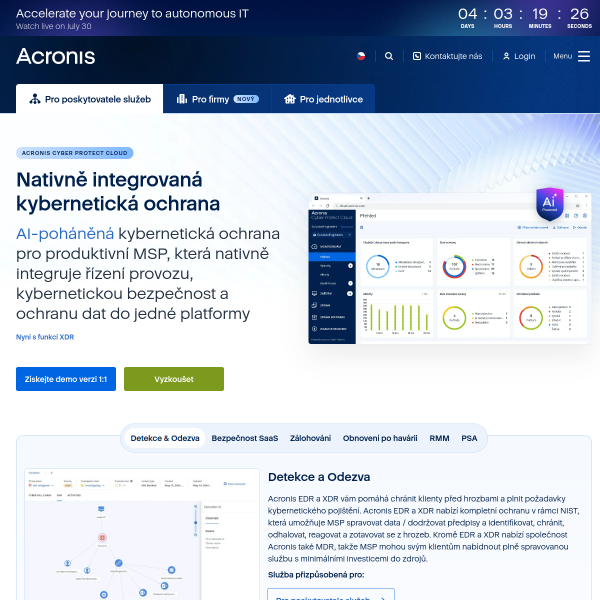Screen dimensions: 600x600
Task: Switch to Pro jednotlivce tab
Action: (x=323, y=99)
